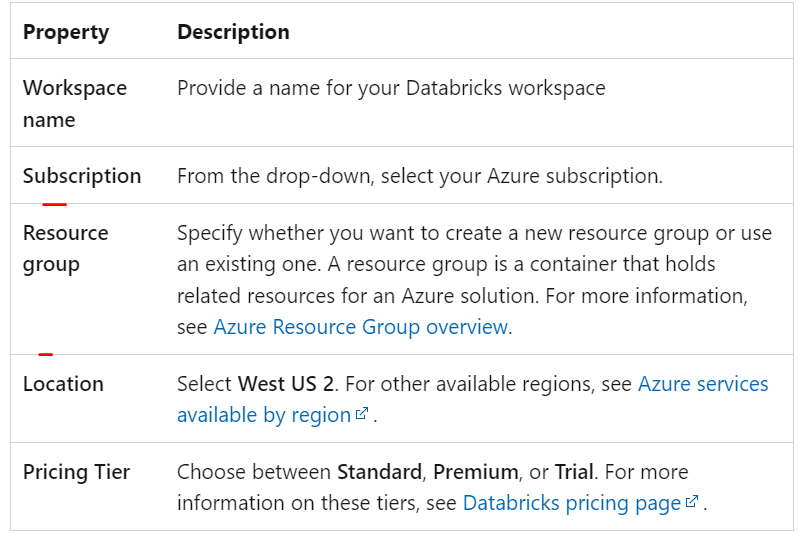Click the red mark below Resource group
Image resolution: width=799 pixels, height=536 pixels.
(x=45, y=354)
